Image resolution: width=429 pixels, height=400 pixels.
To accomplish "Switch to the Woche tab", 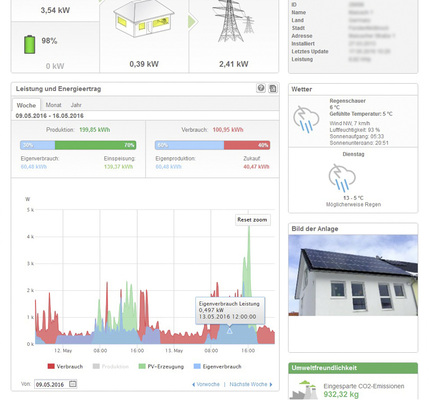I will pyautogui.click(x=26, y=105).
